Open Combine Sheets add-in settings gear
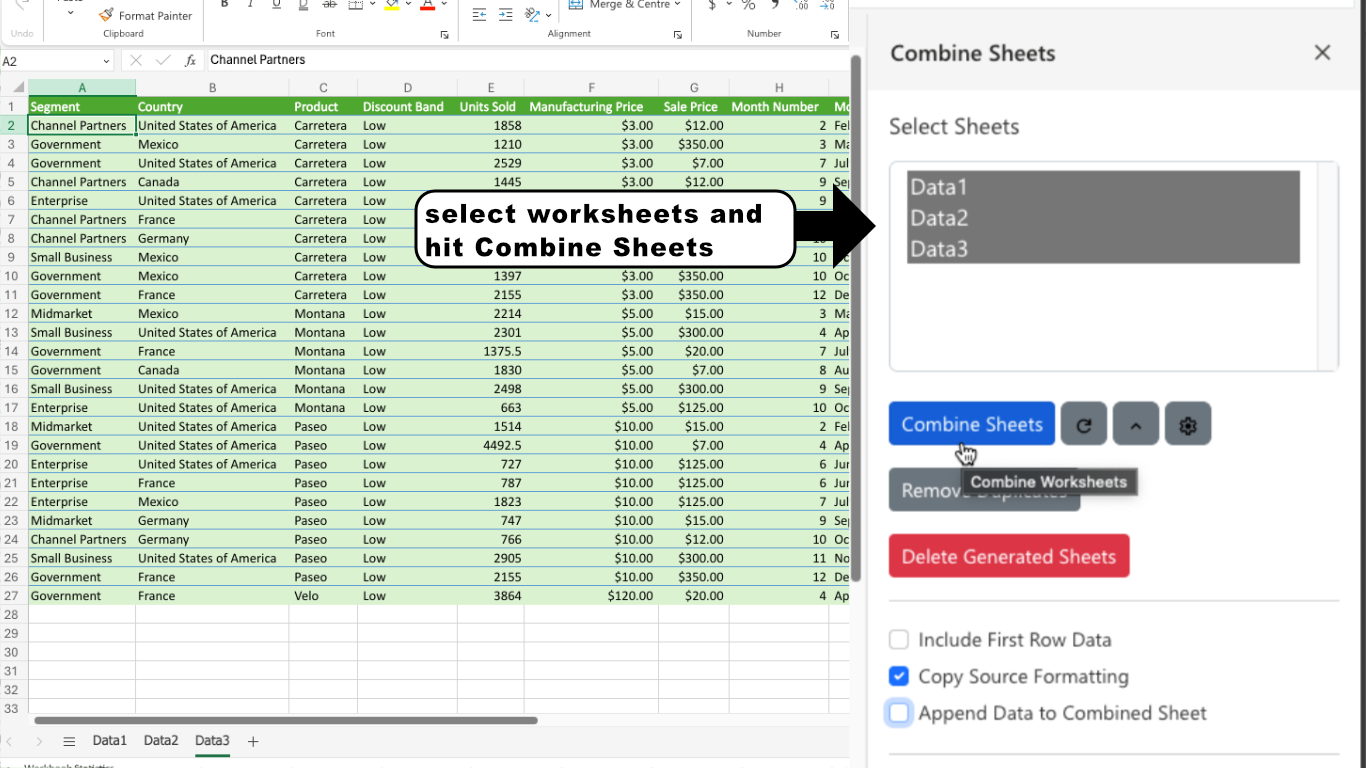Viewport: 1366px width, 768px height. point(1188,424)
